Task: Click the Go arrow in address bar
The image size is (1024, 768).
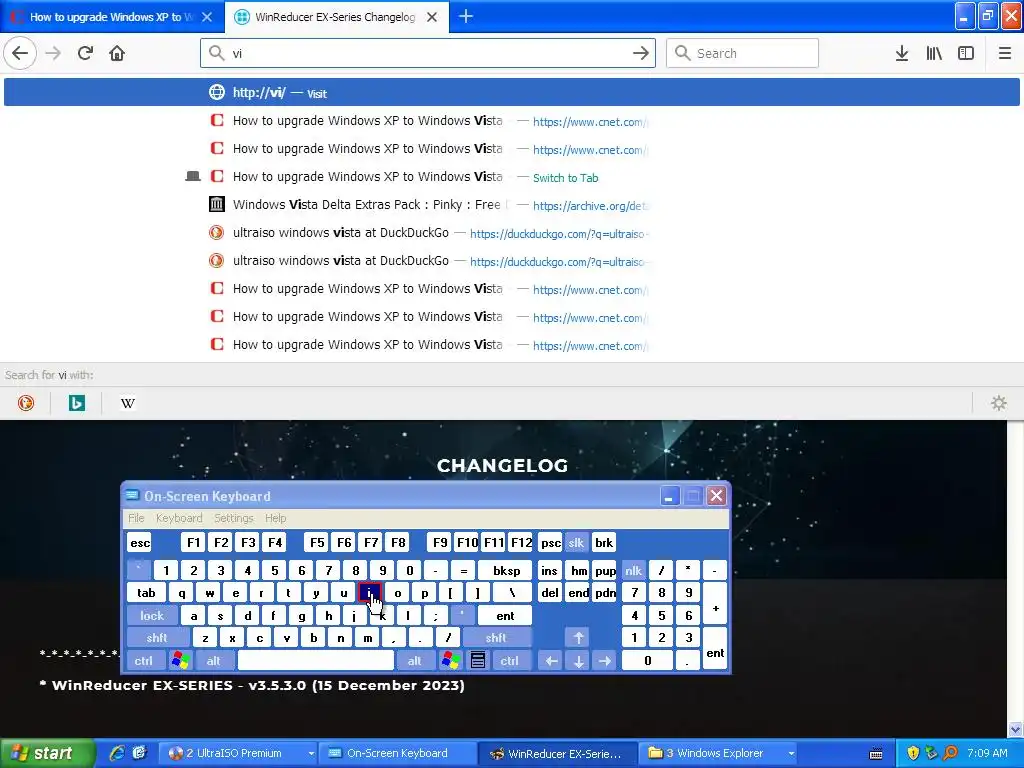Action: coord(641,53)
